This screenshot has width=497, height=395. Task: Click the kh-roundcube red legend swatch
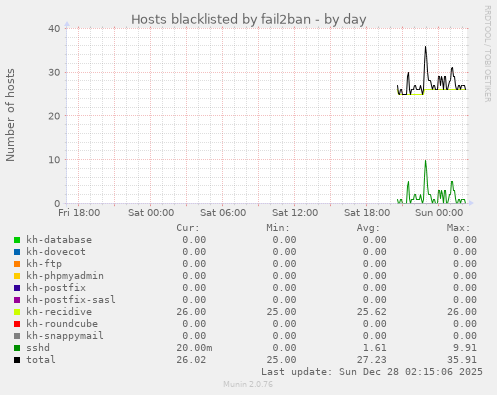tap(17, 324)
